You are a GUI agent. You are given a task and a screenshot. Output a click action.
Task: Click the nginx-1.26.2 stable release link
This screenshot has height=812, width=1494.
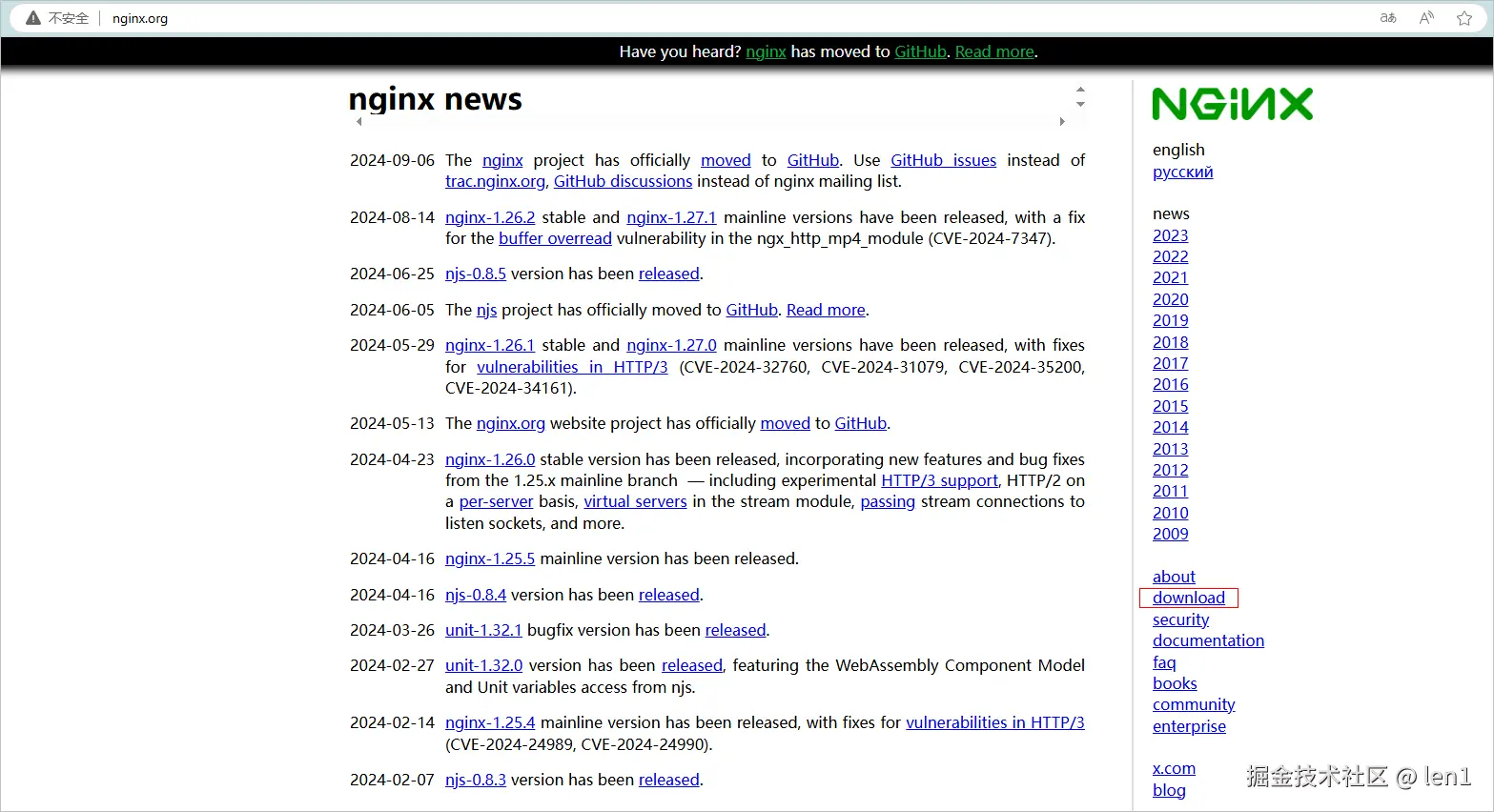click(490, 217)
